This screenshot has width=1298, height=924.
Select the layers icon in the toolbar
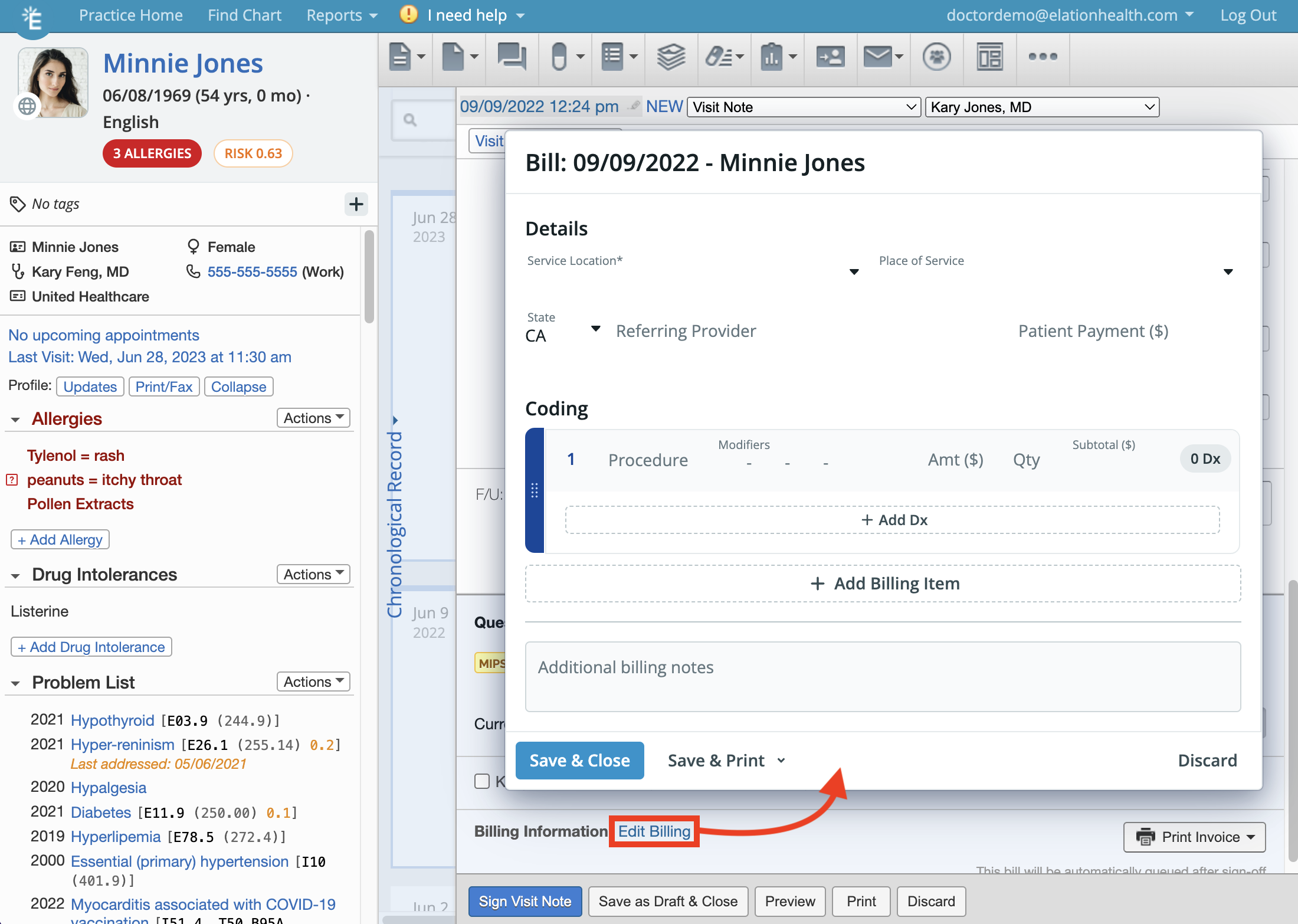(x=670, y=57)
